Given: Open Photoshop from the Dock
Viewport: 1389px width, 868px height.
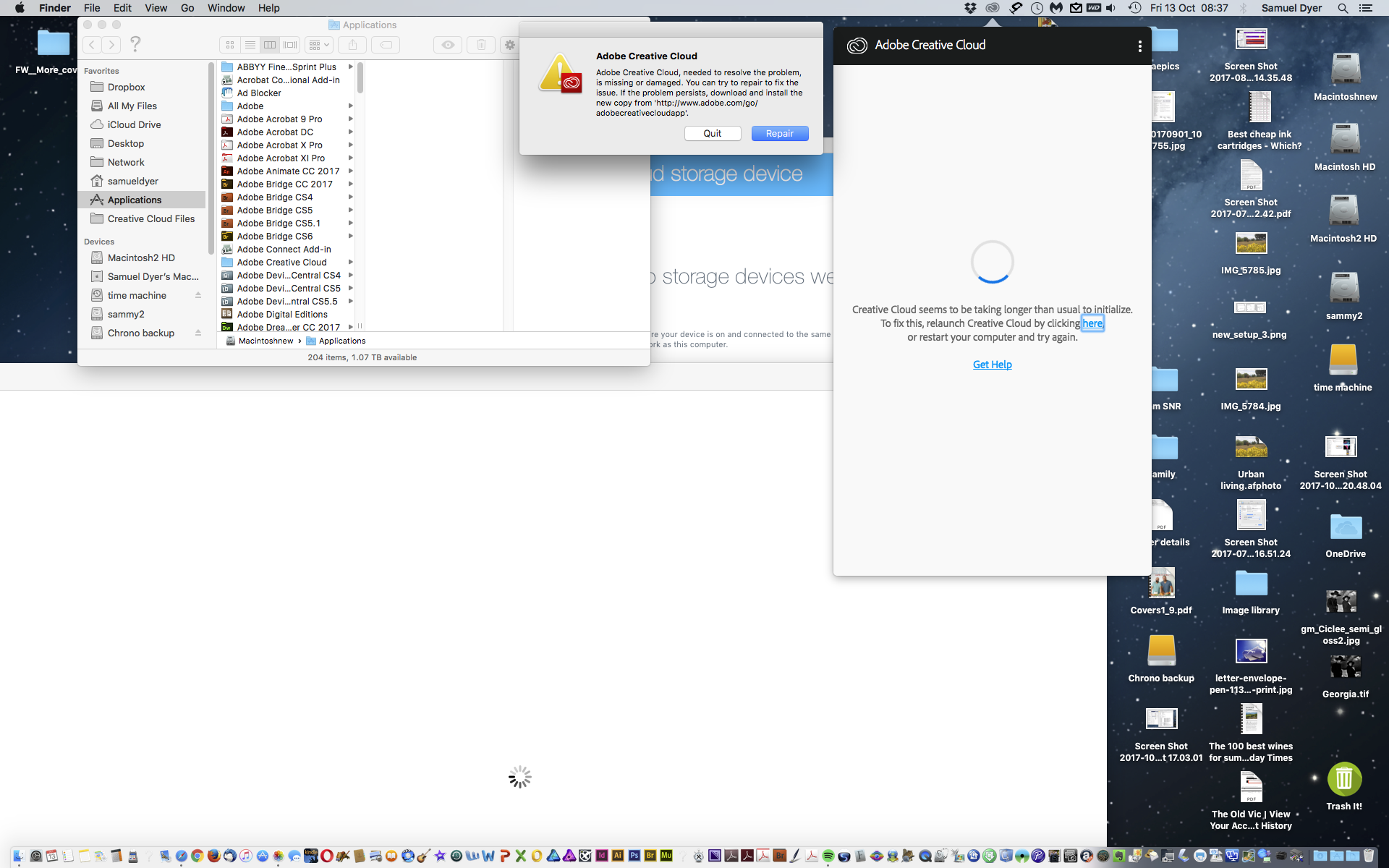Looking at the screenshot, I should tap(634, 856).
